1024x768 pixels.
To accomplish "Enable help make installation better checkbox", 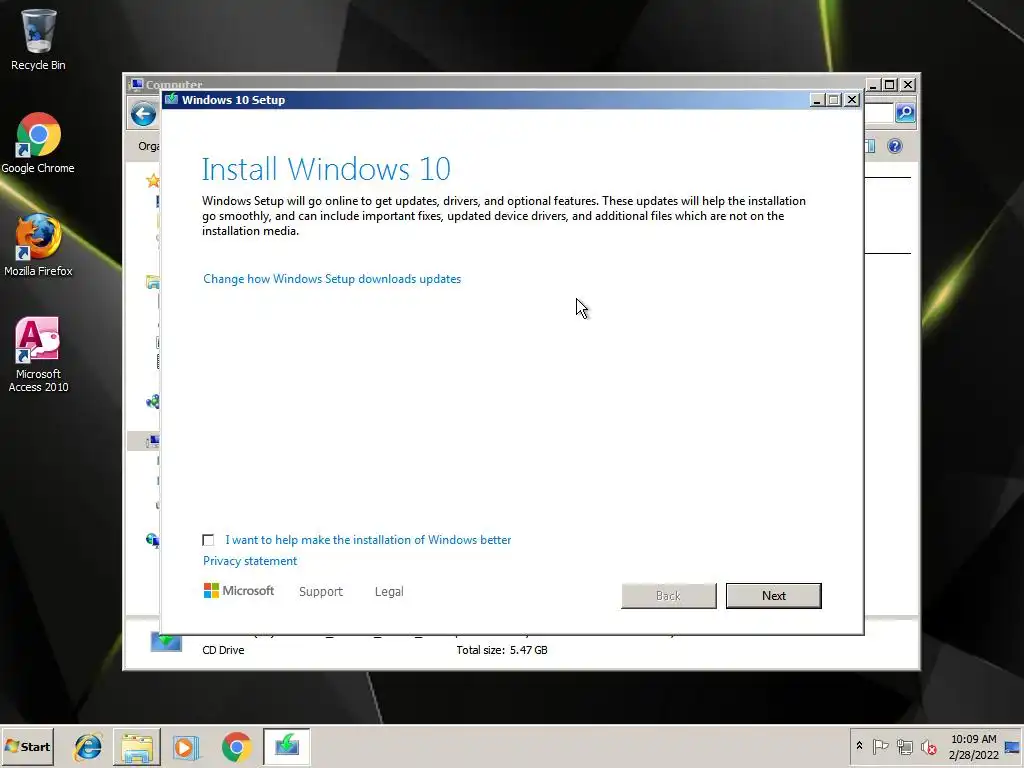I will tap(208, 540).
